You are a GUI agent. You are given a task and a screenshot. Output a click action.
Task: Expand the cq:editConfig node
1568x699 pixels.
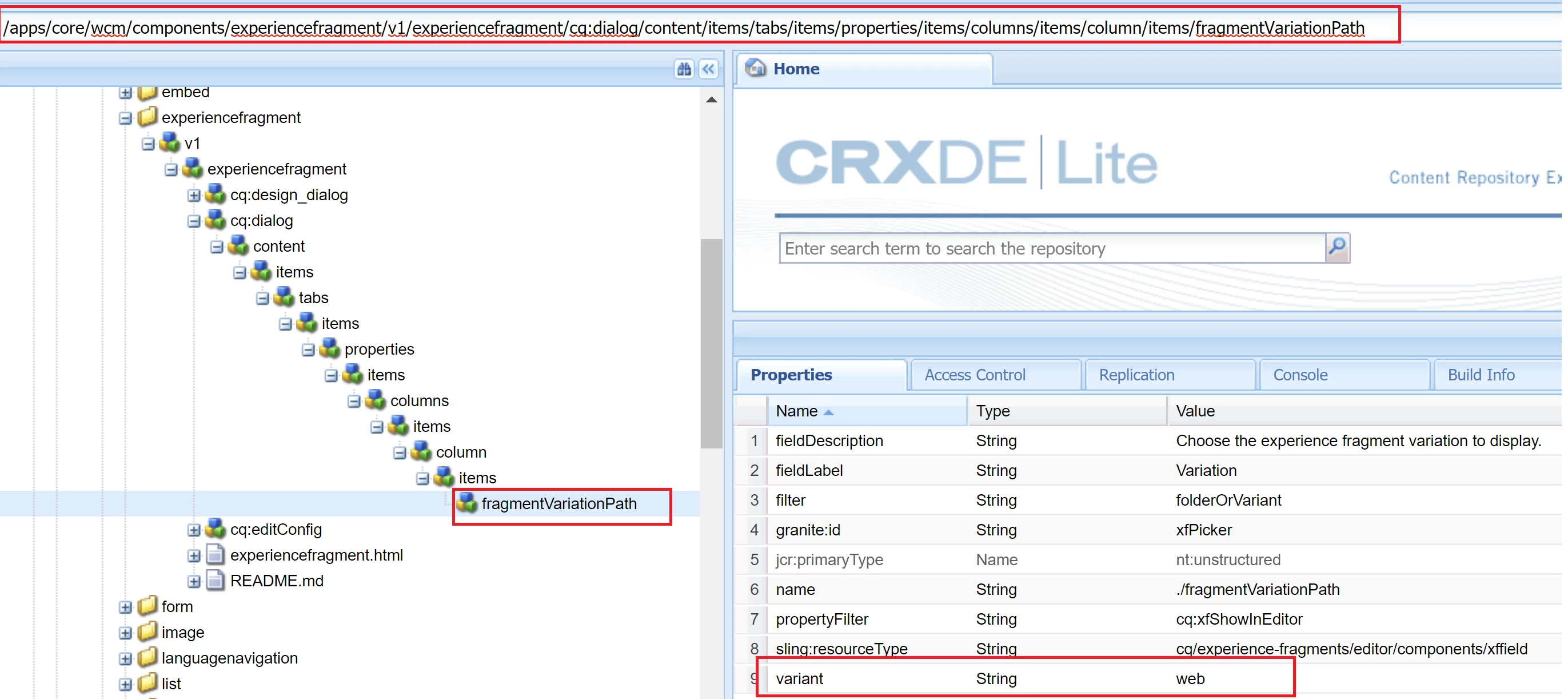(x=194, y=530)
